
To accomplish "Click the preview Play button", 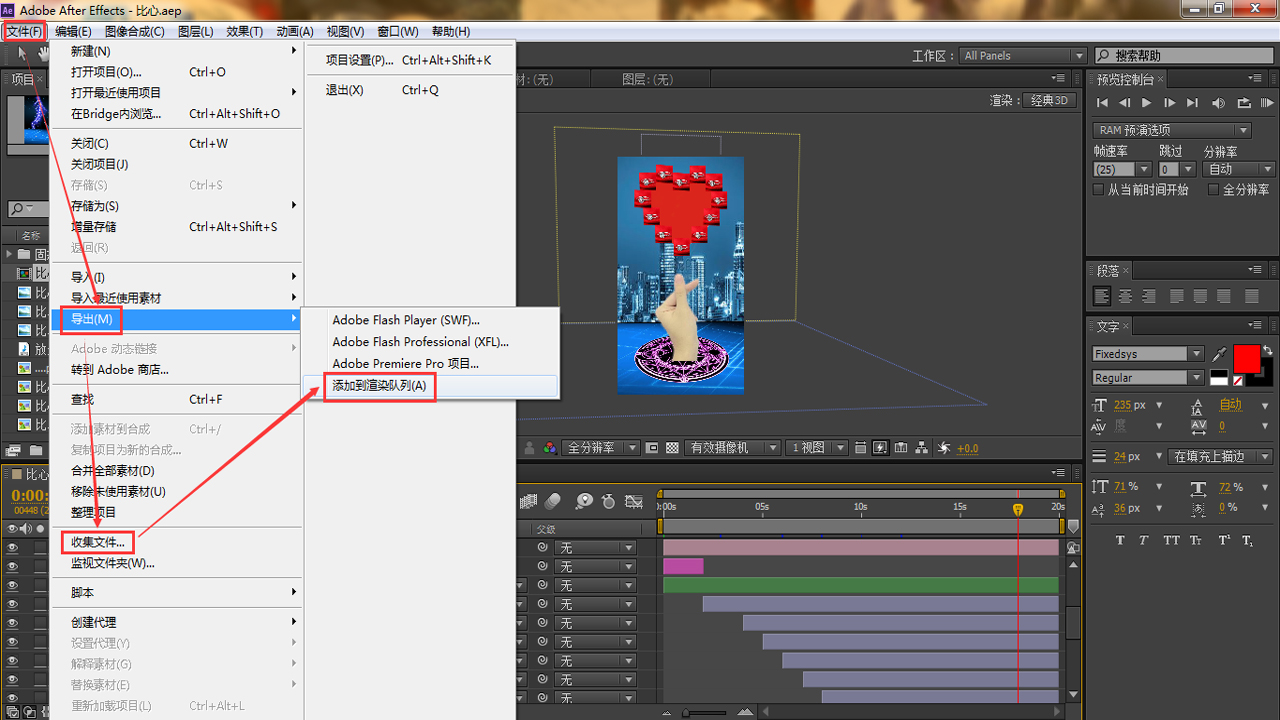I will pyautogui.click(x=1146, y=103).
